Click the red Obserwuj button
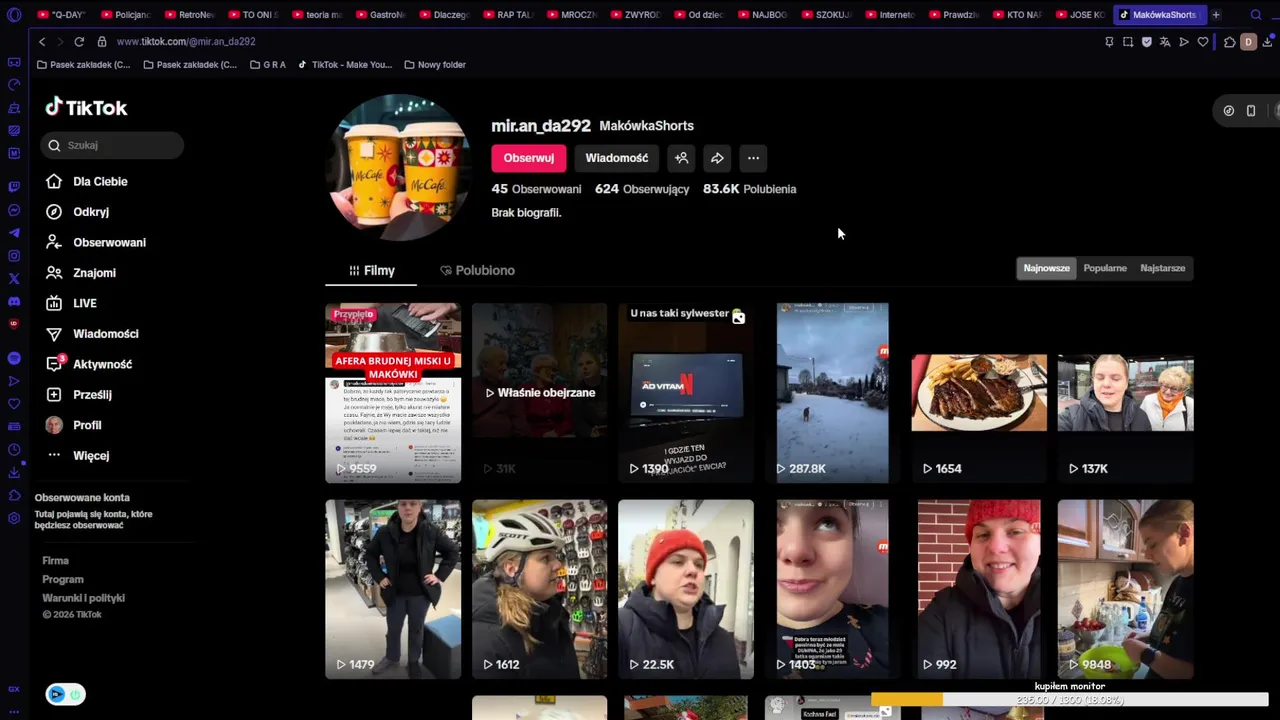 point(528,158)
